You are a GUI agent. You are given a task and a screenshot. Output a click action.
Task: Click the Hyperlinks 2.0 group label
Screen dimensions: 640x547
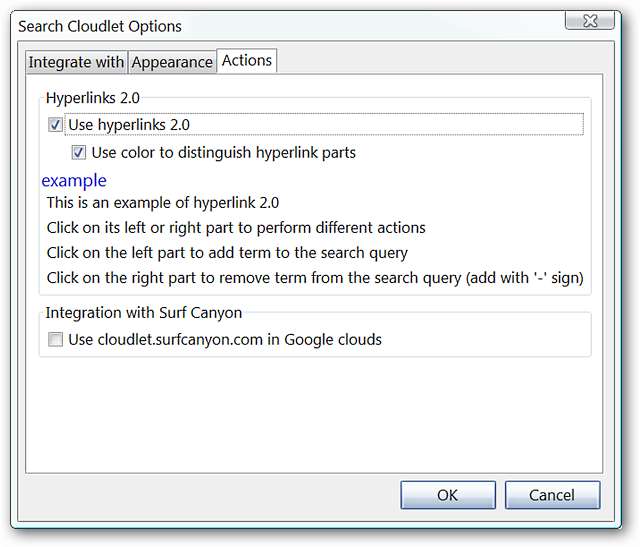89,98
